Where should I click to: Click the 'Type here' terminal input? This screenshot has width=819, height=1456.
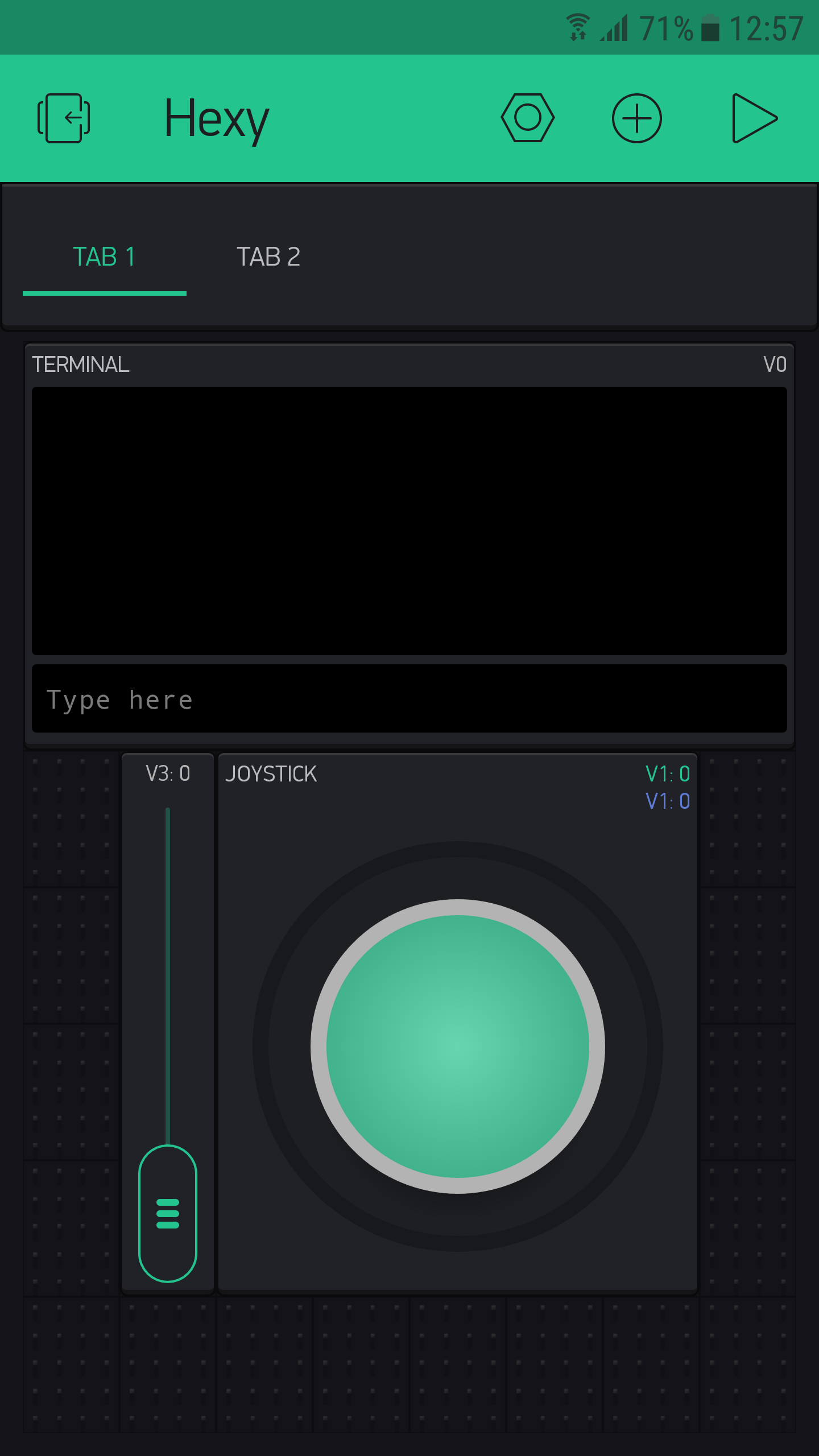click(x=409, y=699)
